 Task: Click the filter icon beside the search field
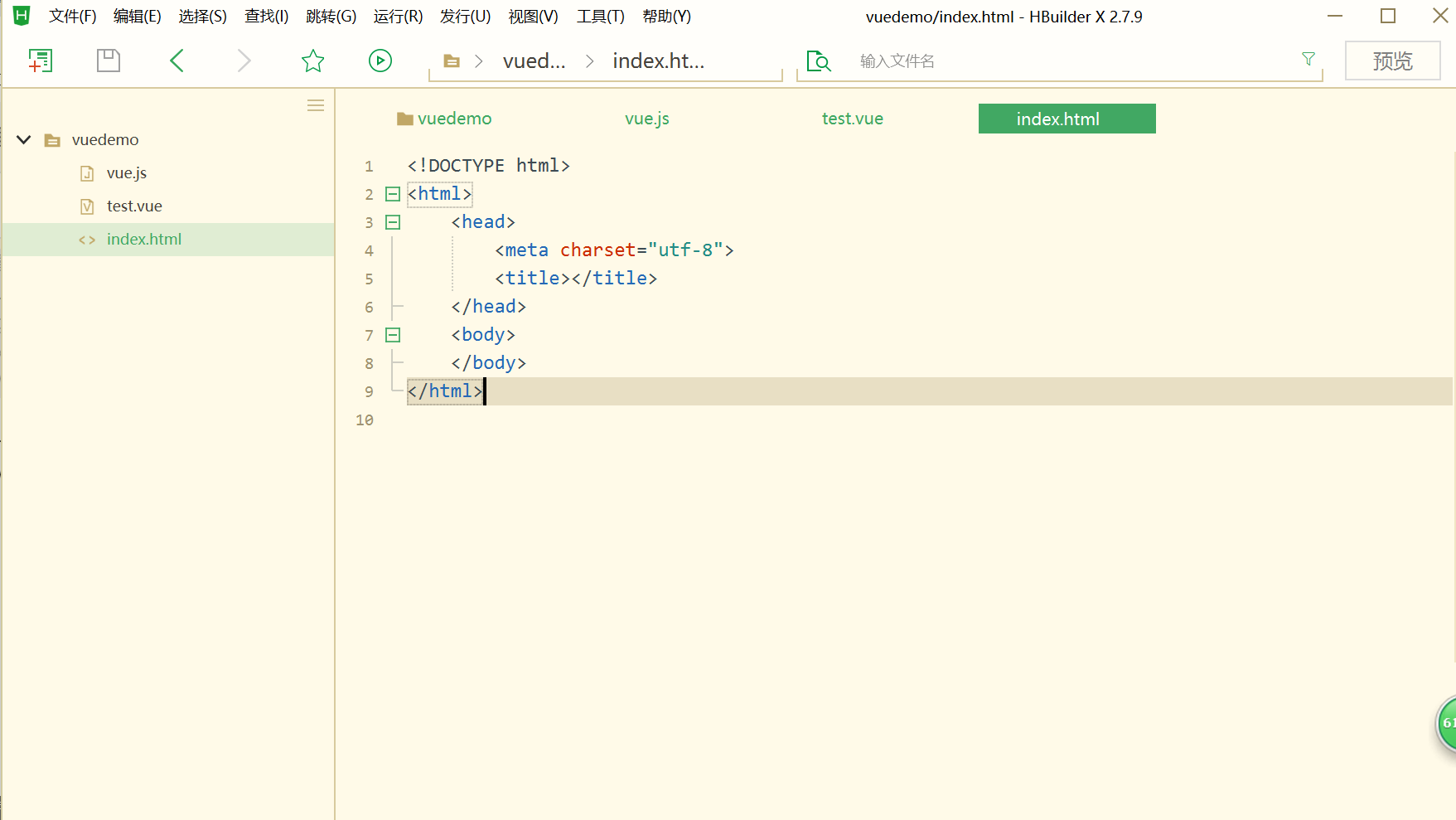point(1308,59)
